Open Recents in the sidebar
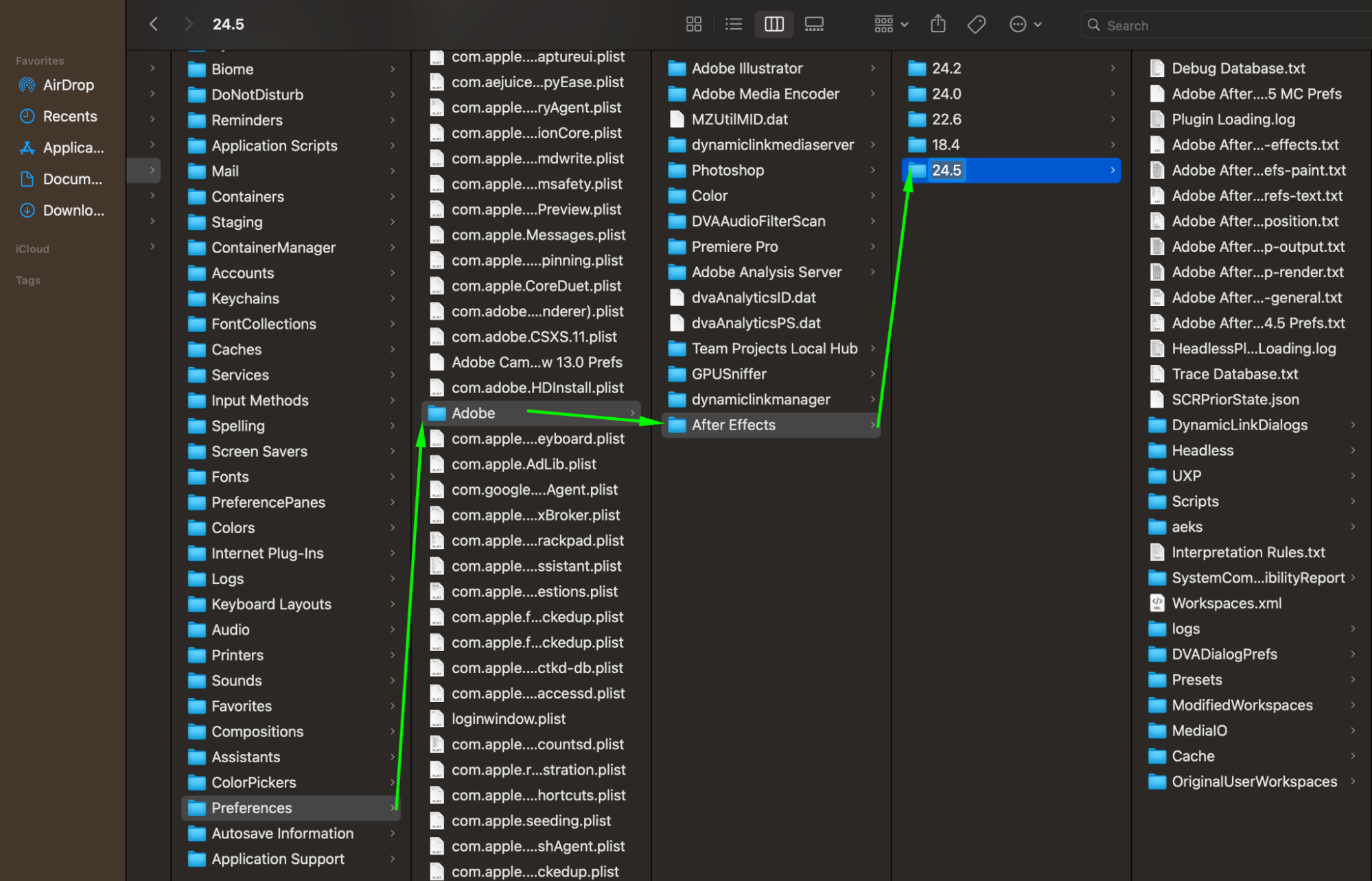Screen dimensions: 1372x881 pos(69,117)
